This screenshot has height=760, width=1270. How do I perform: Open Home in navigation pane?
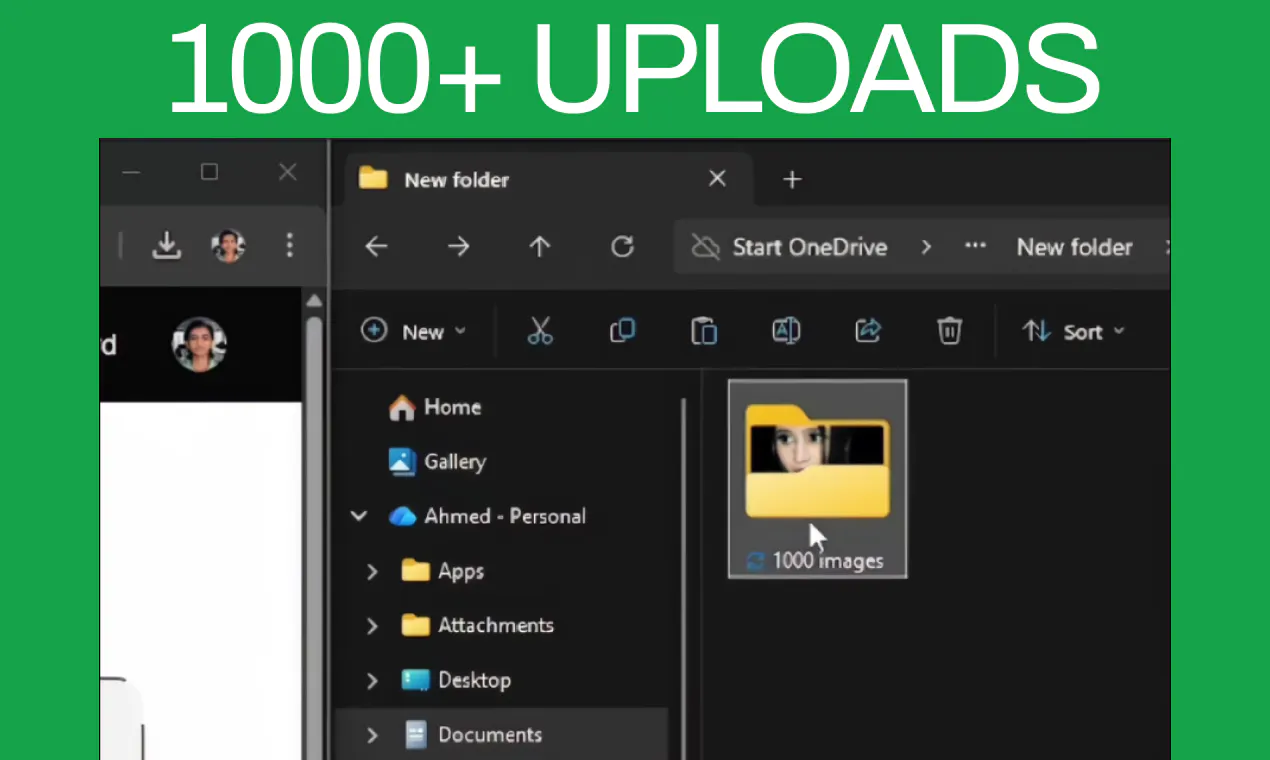tap(435, 407)
